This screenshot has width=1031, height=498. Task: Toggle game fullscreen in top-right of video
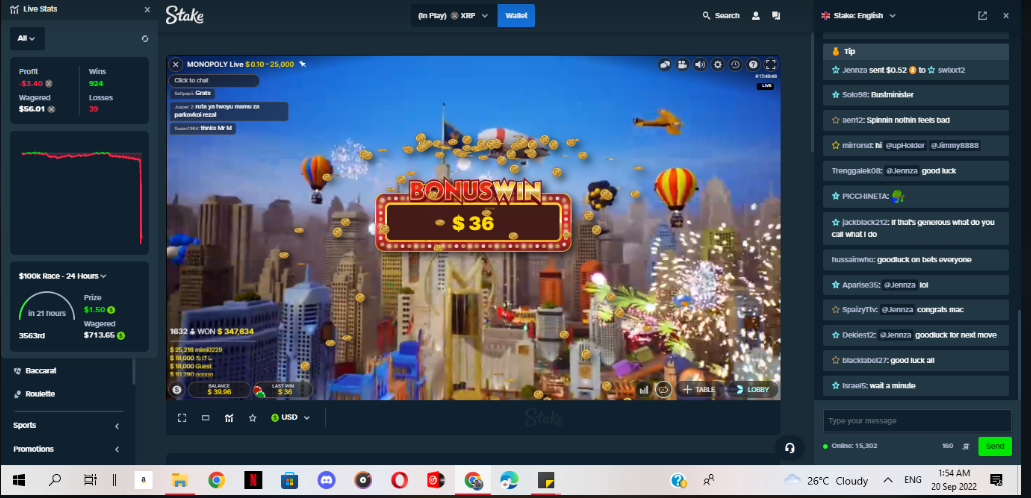(x=771, y=64)
